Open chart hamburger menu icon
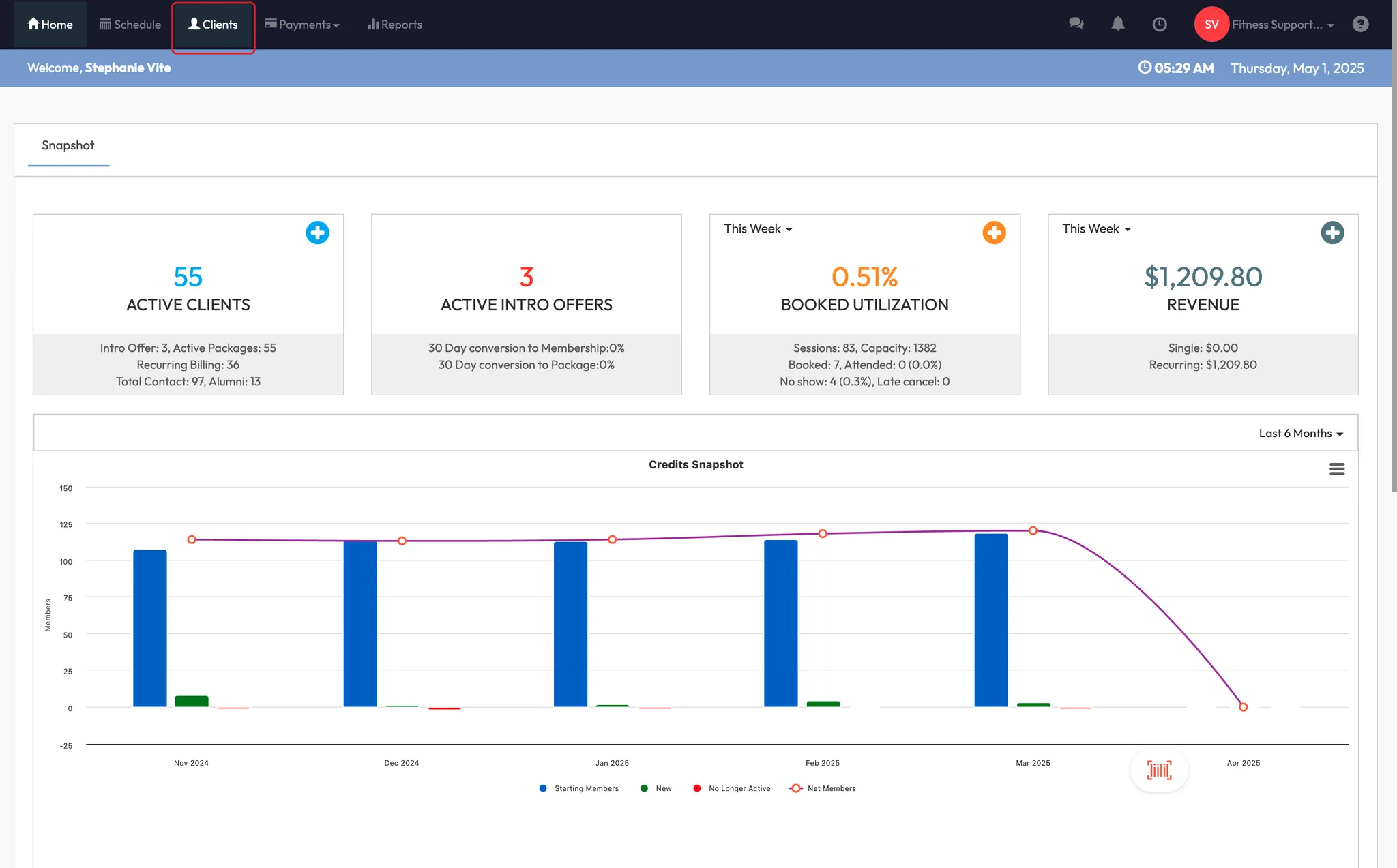This screenshot has height=868, width=1397. [1336, 469]
